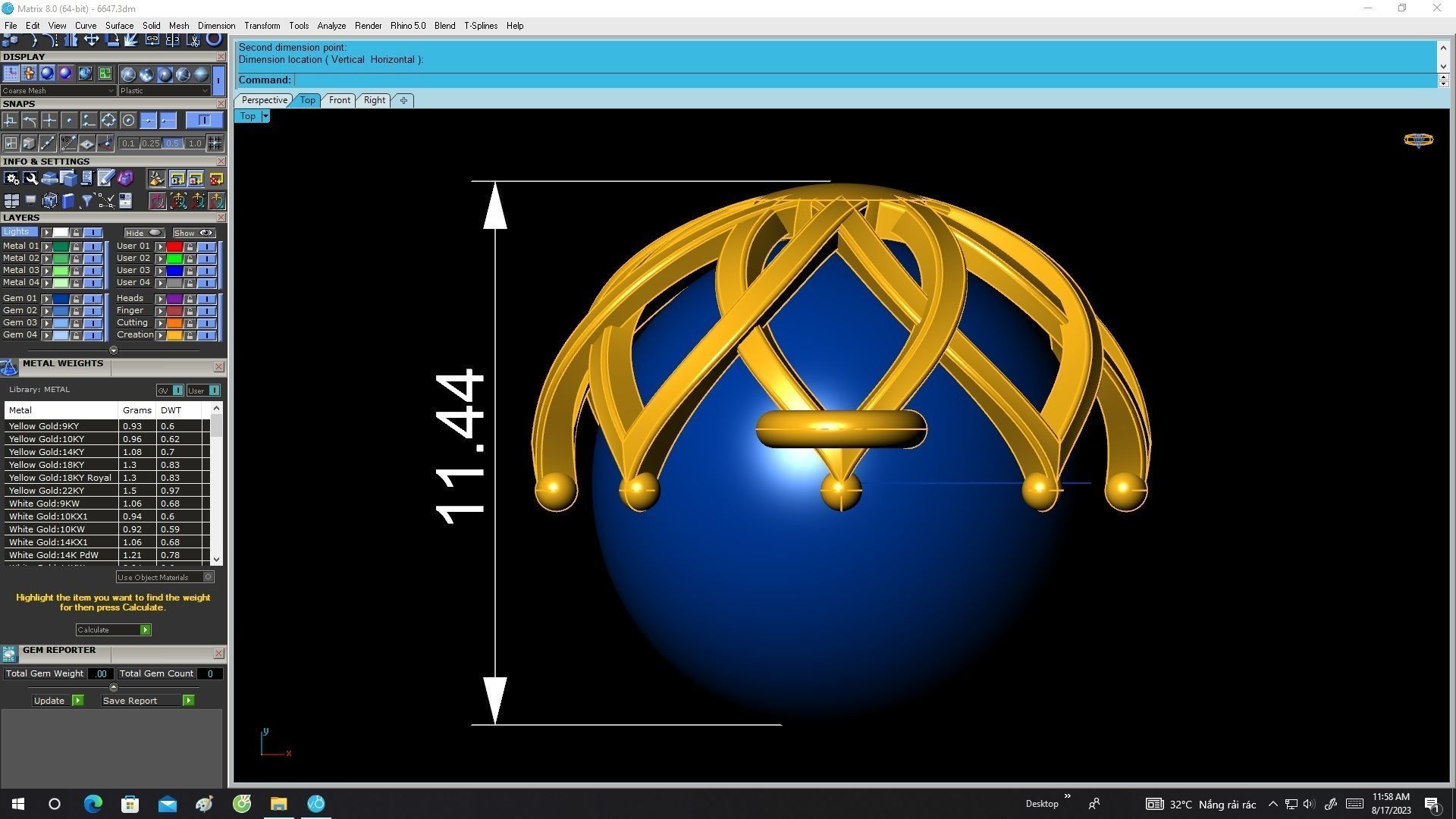Enable the center snap icon
This screenshot has height=819, width=1456.
click(128, 121)
